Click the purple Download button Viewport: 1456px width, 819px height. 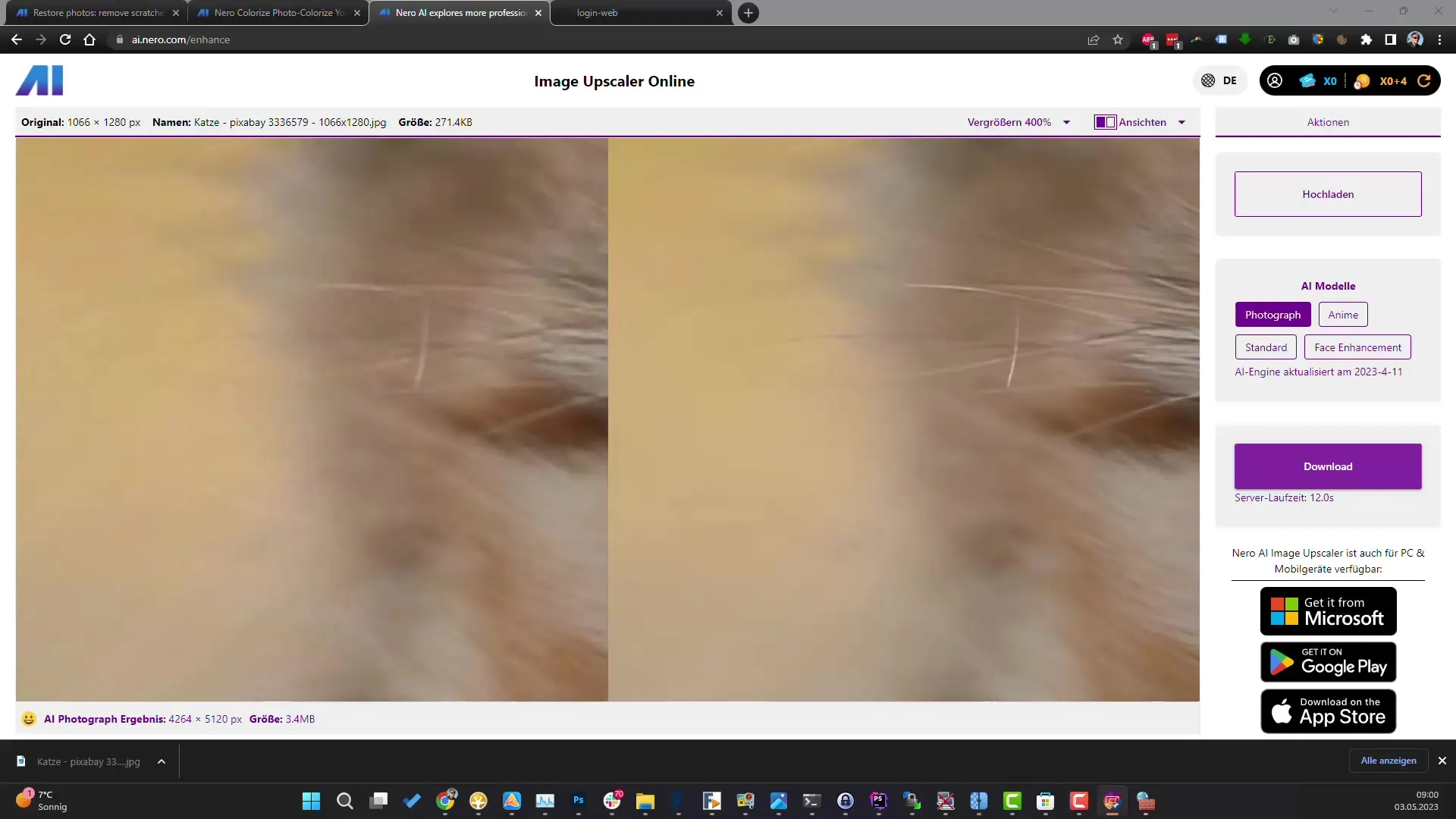(x=1327, y=466)
